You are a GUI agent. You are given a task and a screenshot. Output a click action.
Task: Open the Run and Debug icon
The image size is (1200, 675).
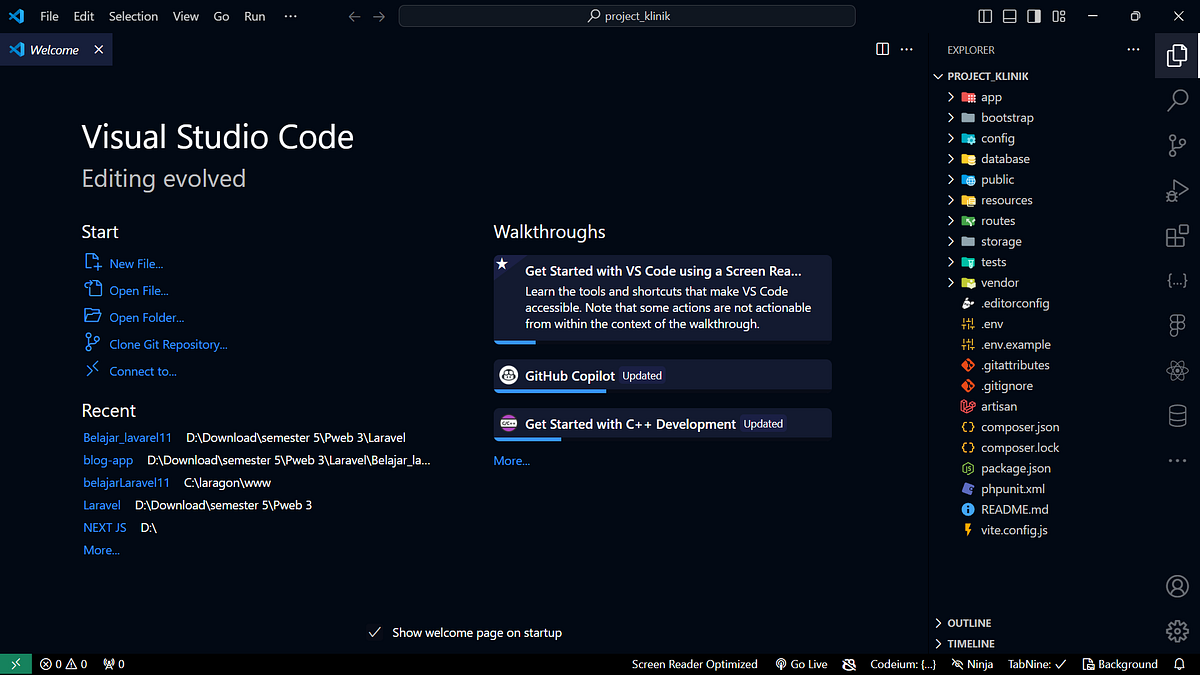pyautogui.click(x=1176, y=190)
